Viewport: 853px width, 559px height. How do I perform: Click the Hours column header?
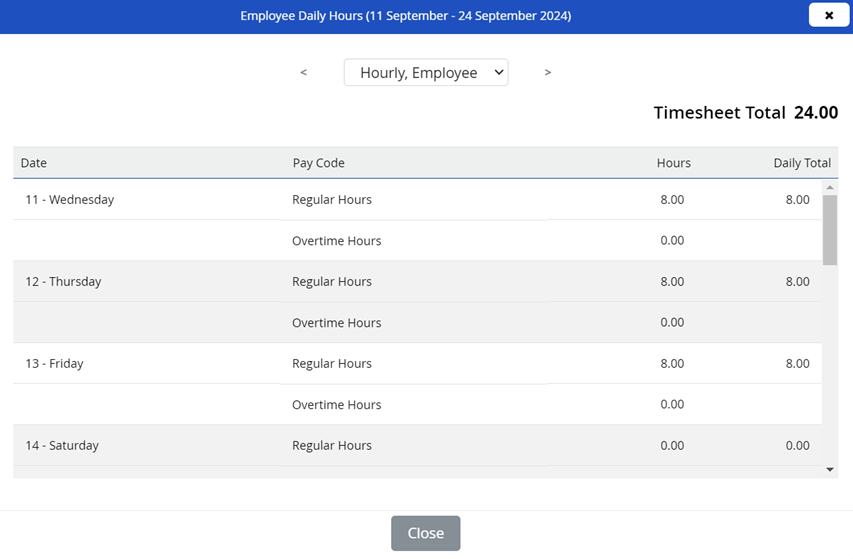[x=673, y=163]
